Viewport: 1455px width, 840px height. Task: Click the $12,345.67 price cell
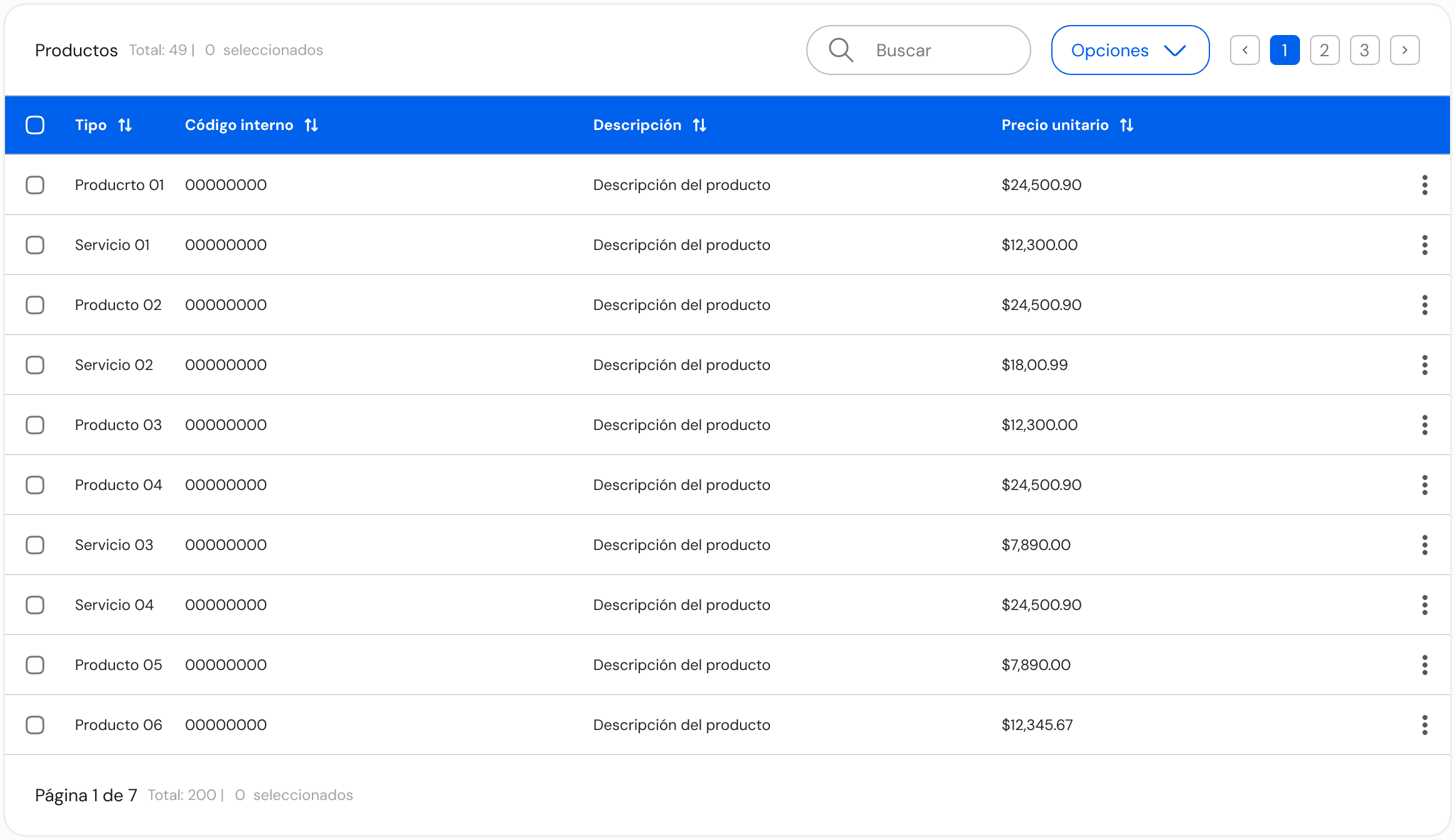(1037, 725)
